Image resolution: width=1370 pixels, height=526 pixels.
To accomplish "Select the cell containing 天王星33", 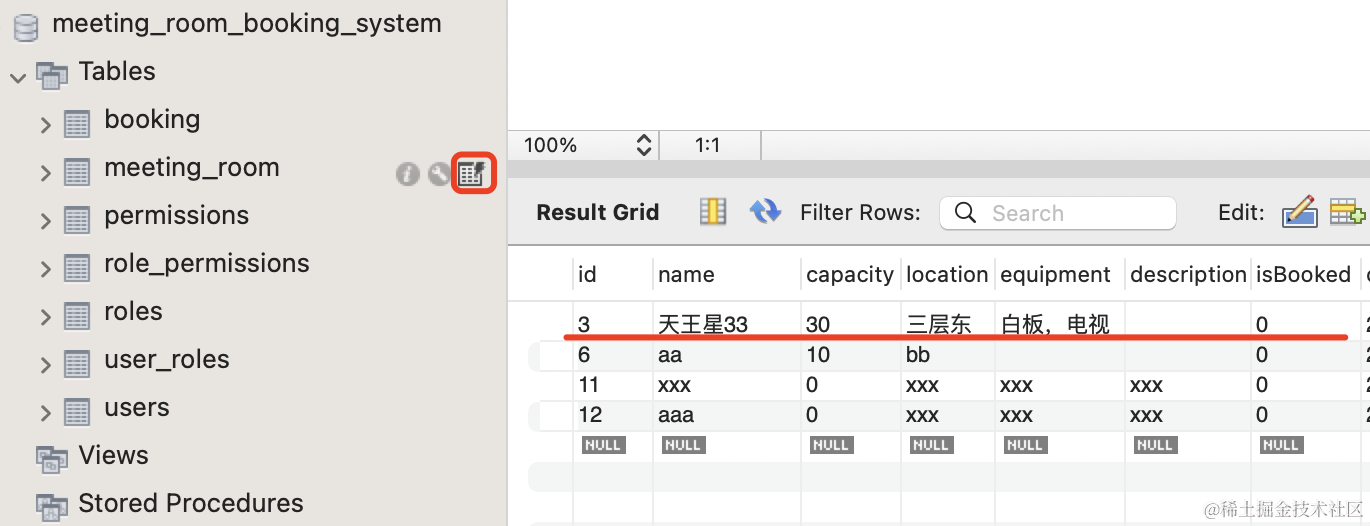I will 703,324.
